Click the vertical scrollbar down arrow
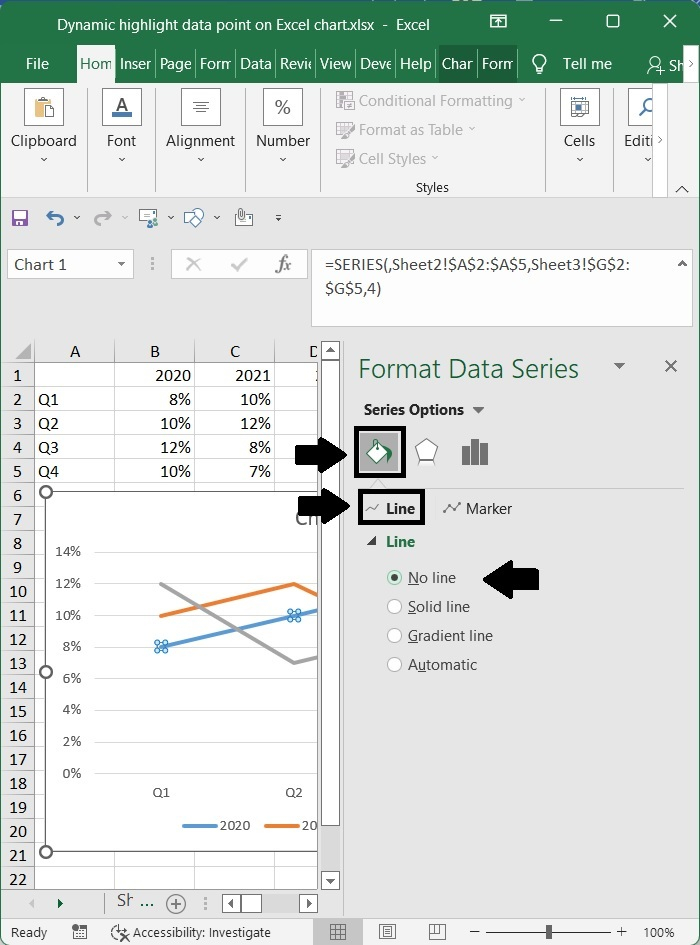The width and height of the screenshot is (700, 945). coord(330,881)
